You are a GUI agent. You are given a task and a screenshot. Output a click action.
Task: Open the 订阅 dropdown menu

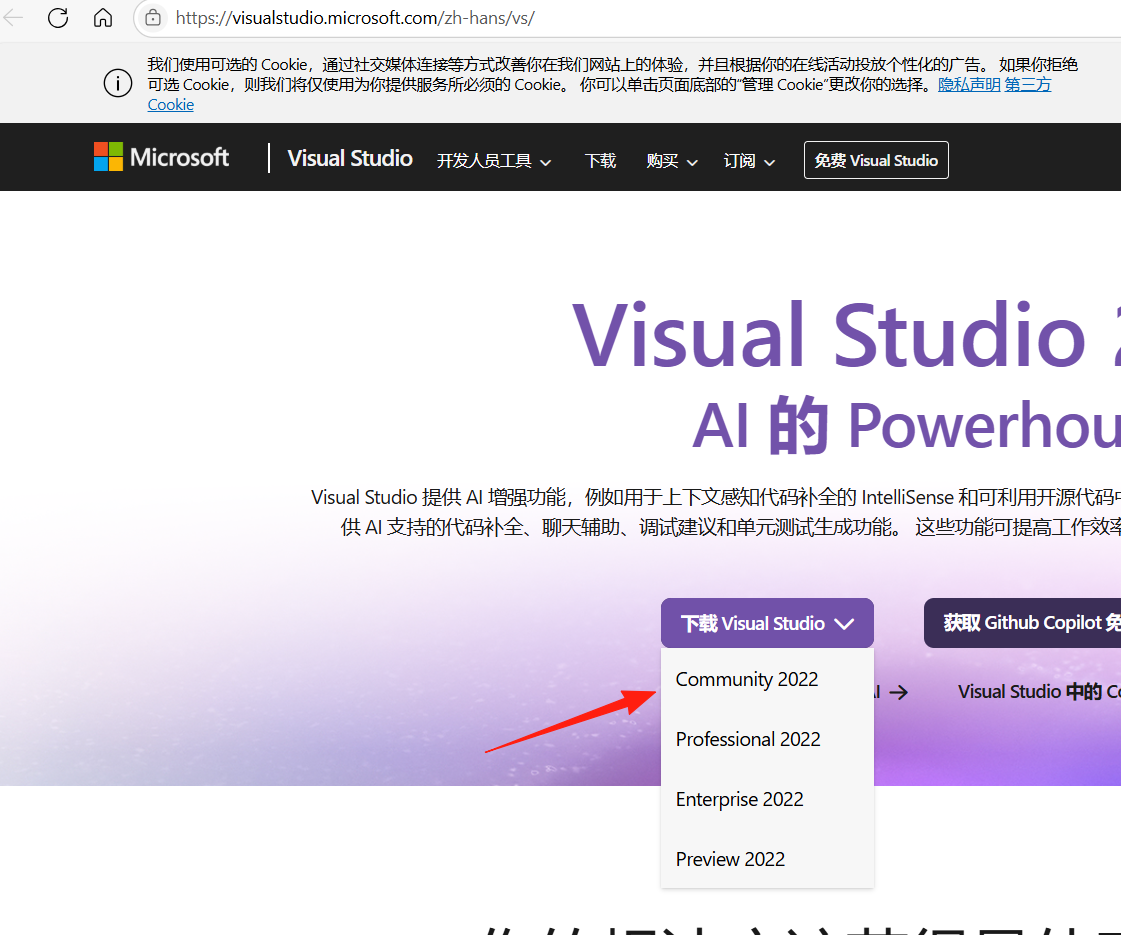tap(749, 161)
